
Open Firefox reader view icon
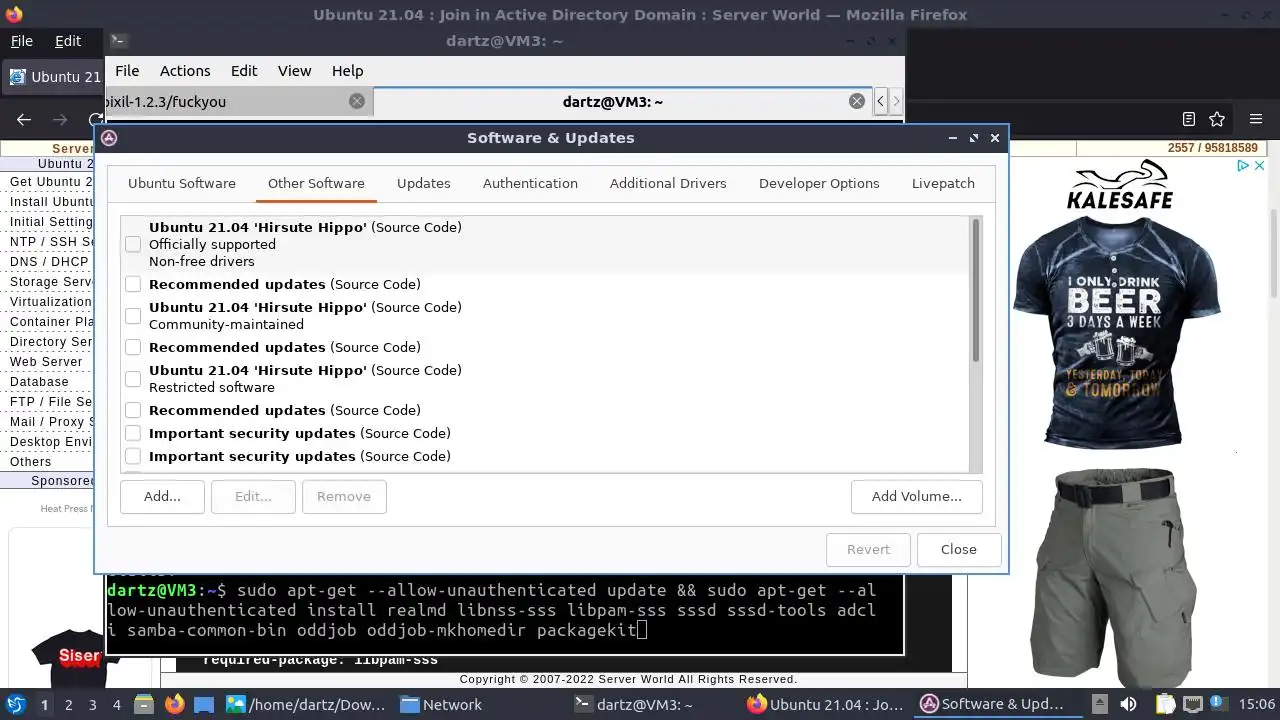(x=1189, y=119)
